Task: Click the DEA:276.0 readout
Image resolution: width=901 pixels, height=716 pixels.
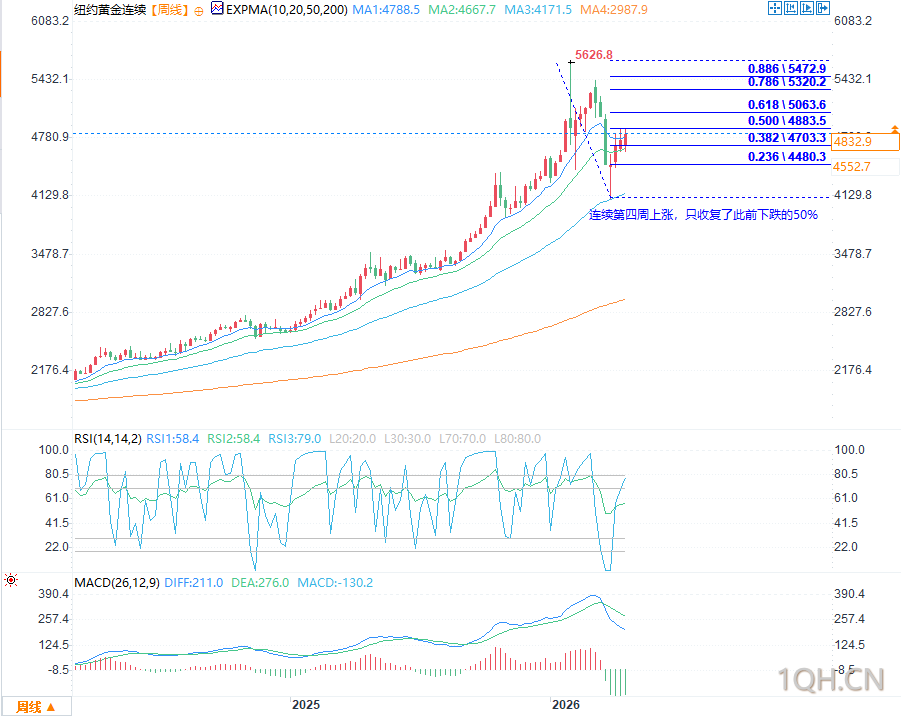Action: coord(260,583)
